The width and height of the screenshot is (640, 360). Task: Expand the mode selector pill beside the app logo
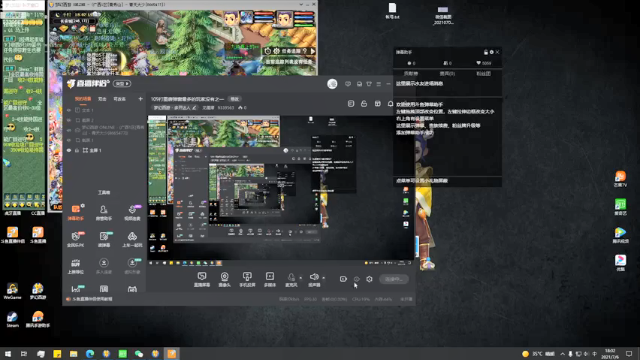(x=122, y=84)
